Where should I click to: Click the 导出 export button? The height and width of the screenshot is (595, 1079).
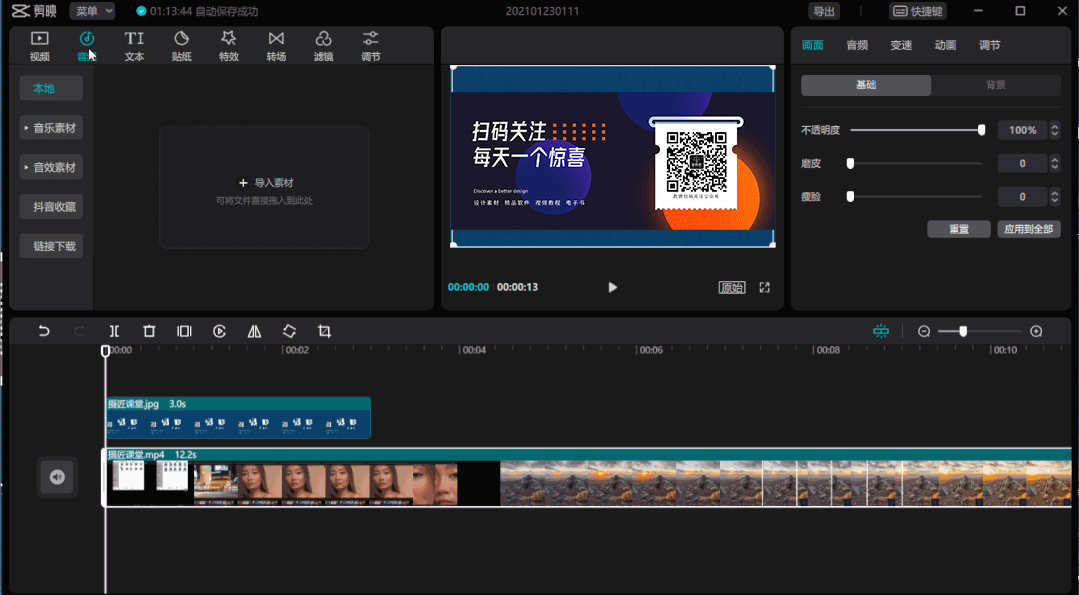pos(824,11)
